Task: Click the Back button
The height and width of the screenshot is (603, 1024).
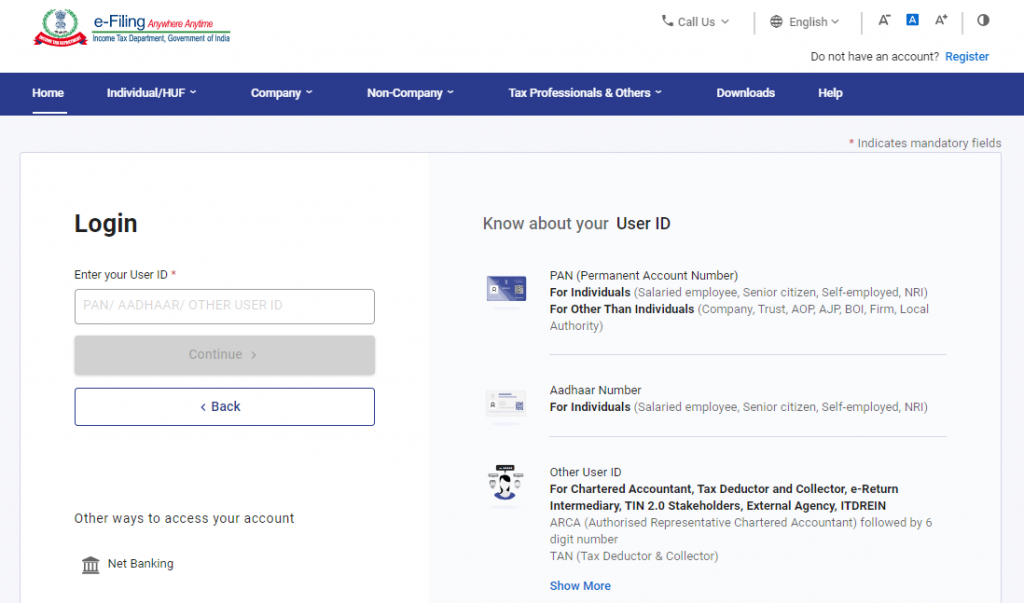Action: tap(224, 407)
